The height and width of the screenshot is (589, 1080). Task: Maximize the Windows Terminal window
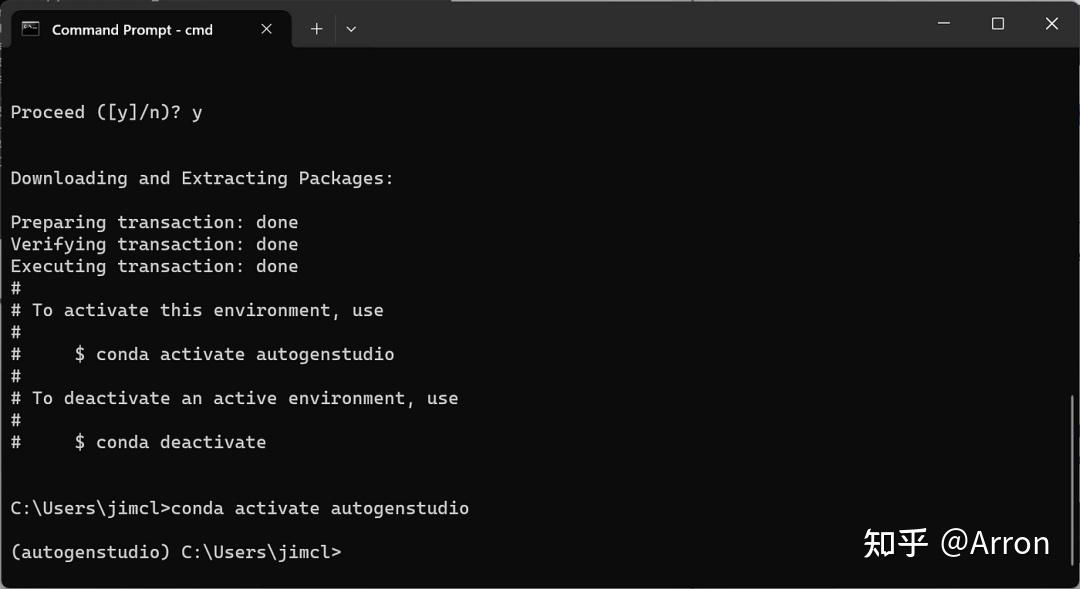coord(997,24)
